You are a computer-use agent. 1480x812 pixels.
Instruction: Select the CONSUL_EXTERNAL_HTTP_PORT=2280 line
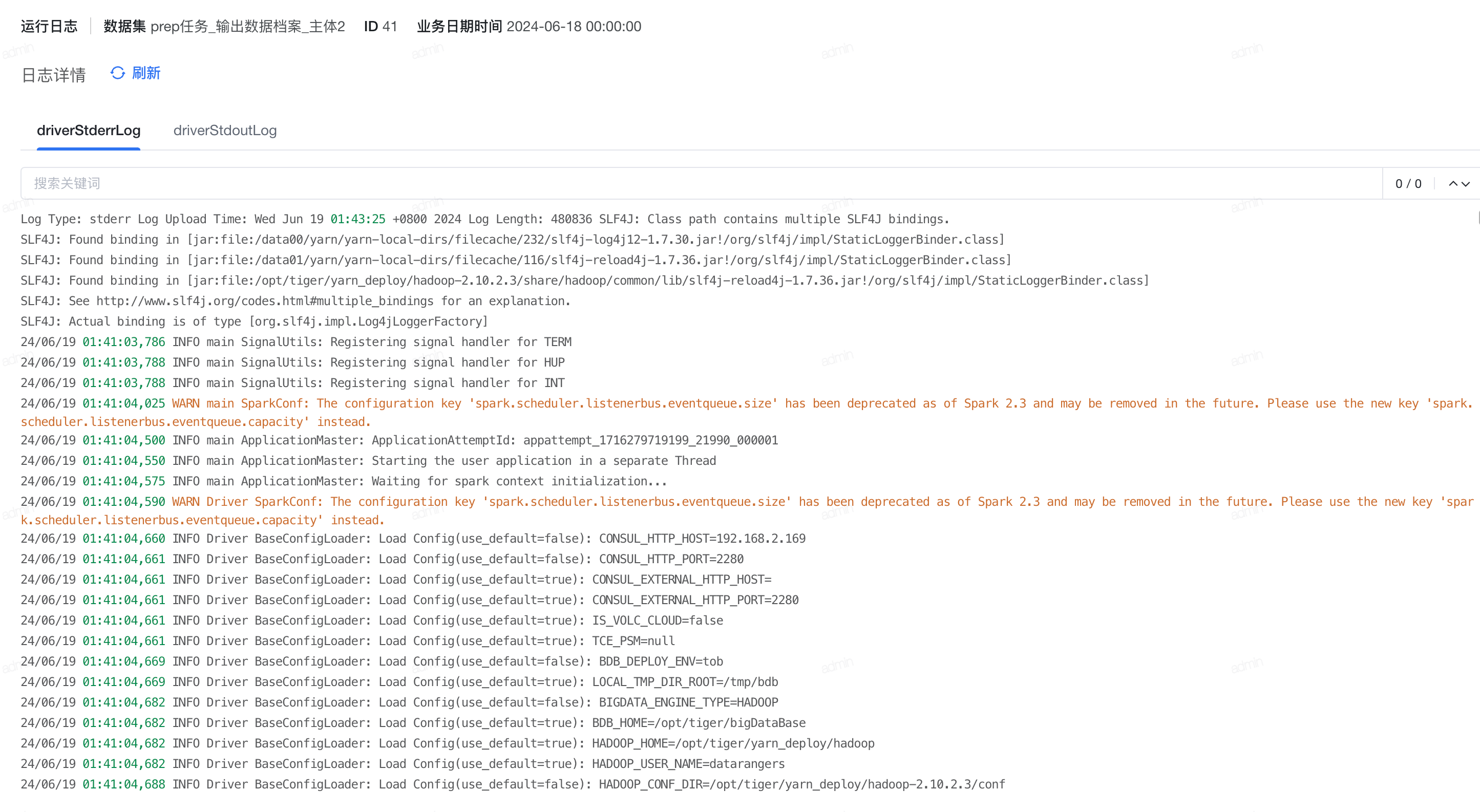coord(410,600)
